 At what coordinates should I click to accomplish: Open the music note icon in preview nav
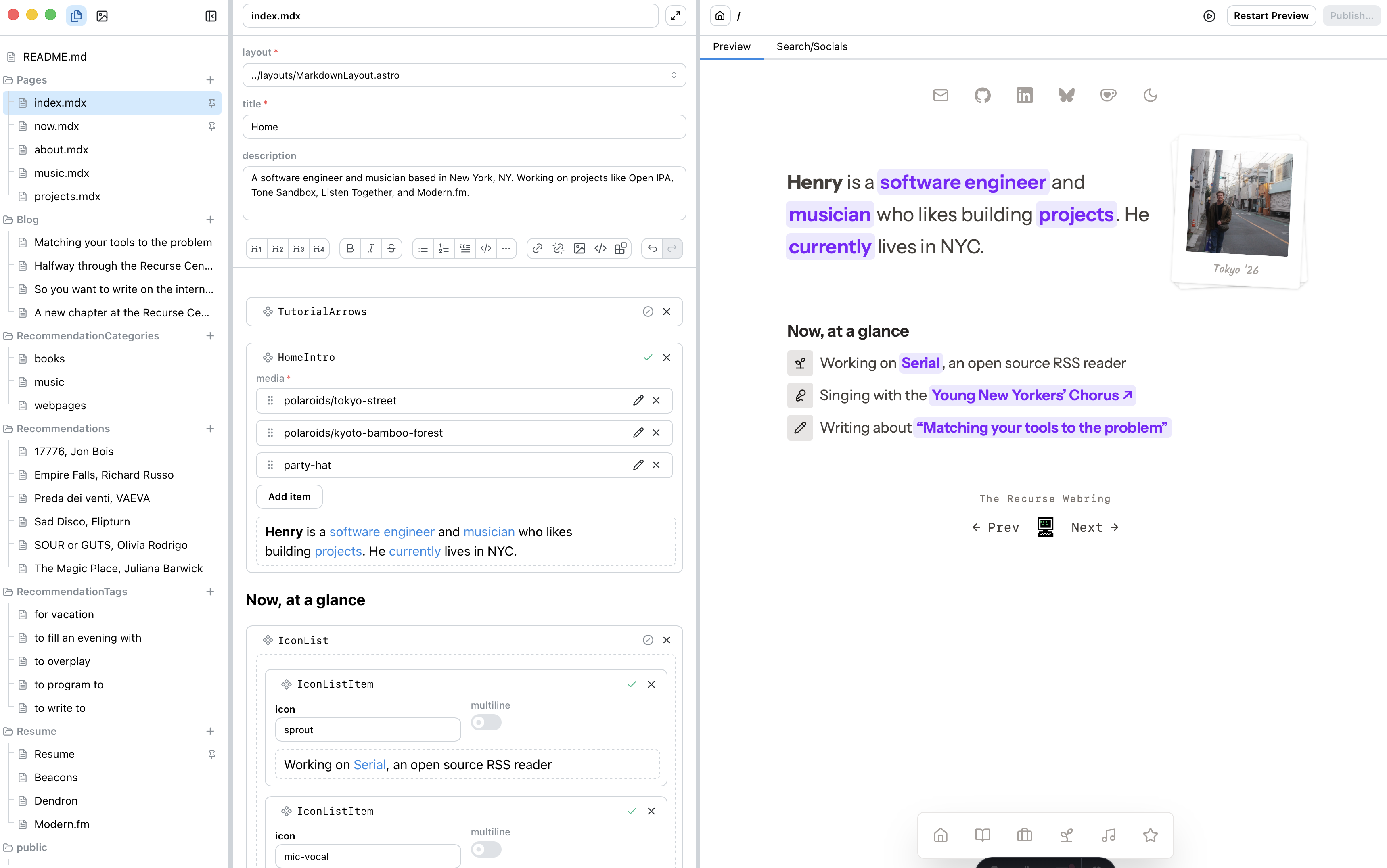coord(1108,835)
